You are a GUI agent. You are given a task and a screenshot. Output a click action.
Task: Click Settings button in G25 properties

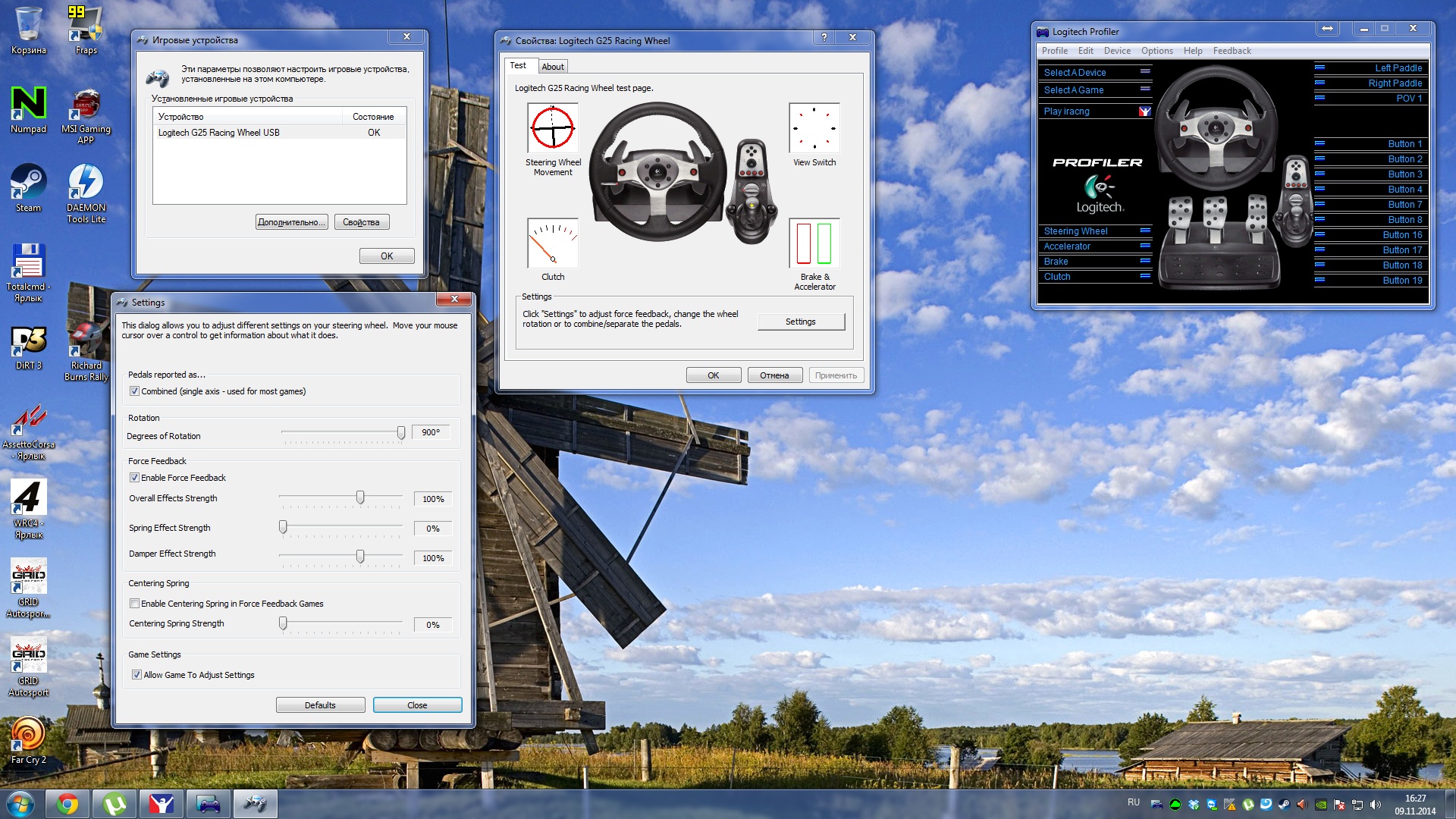click(801, 322)
